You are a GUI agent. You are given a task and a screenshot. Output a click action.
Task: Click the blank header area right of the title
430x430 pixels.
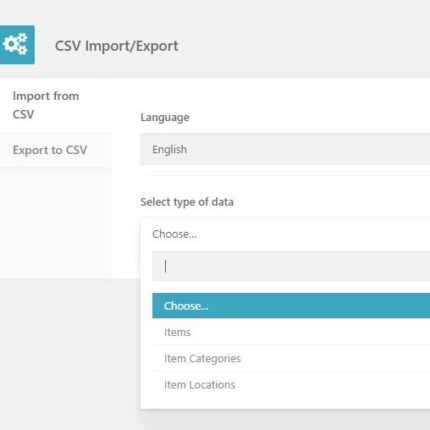pos(303,46)
